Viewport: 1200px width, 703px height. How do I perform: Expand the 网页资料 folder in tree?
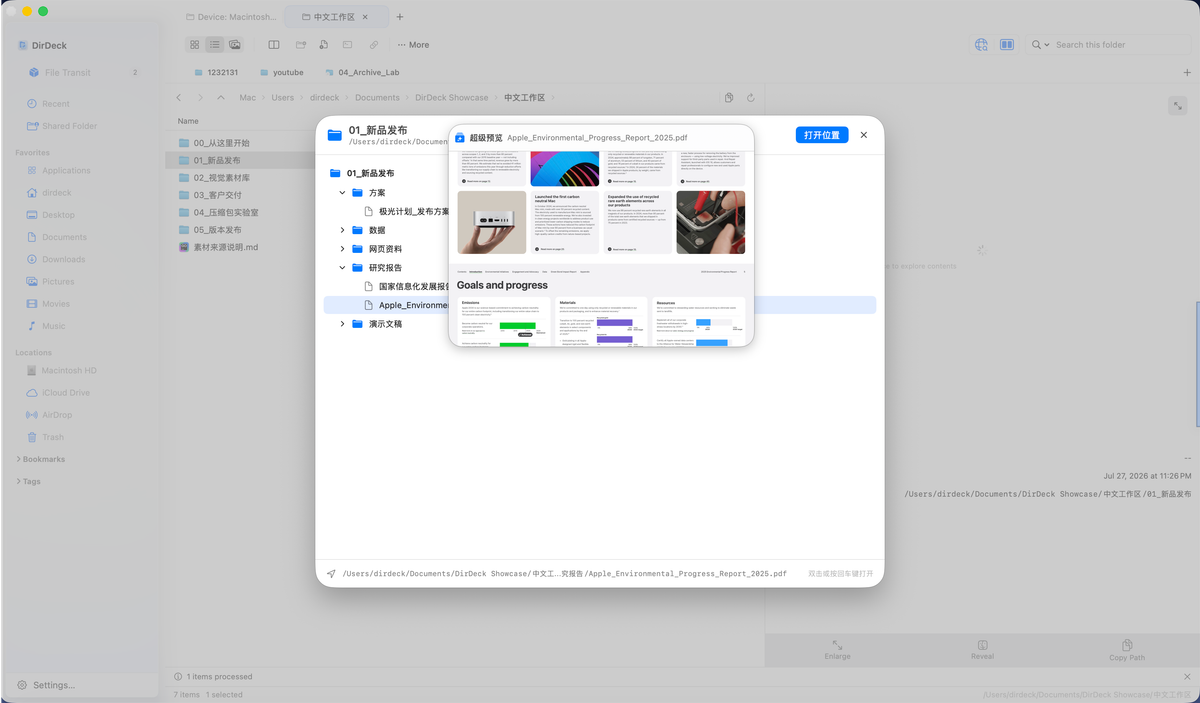[343, 249]
